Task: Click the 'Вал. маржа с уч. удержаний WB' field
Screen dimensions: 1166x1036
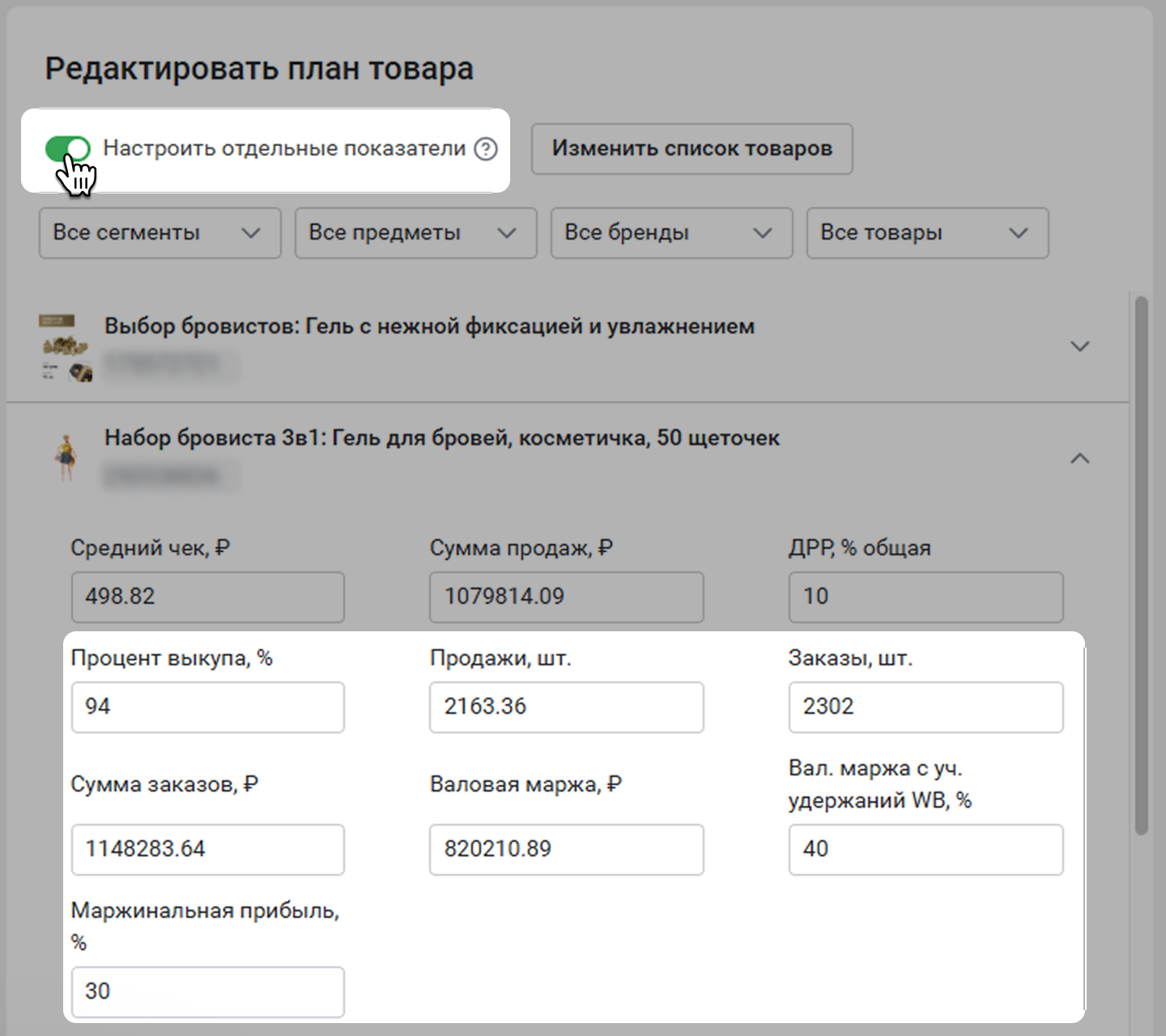Action: [x=926, y=850]
